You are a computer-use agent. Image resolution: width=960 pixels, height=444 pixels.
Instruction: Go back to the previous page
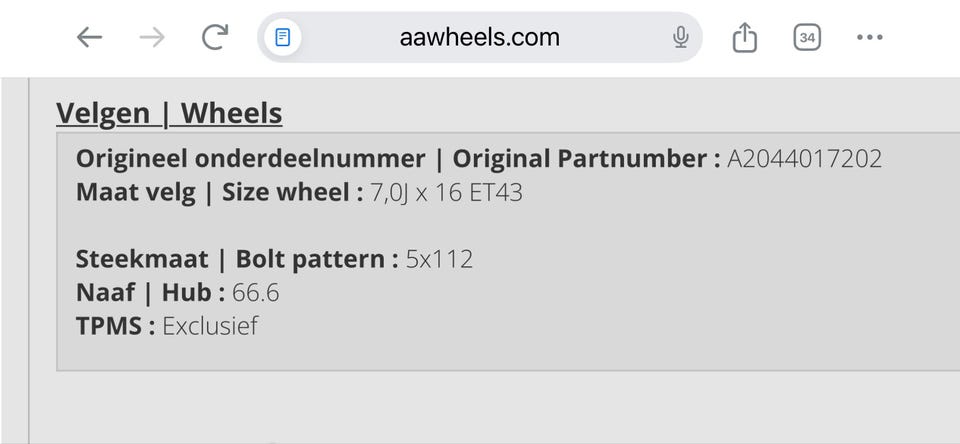click(90, 38)
